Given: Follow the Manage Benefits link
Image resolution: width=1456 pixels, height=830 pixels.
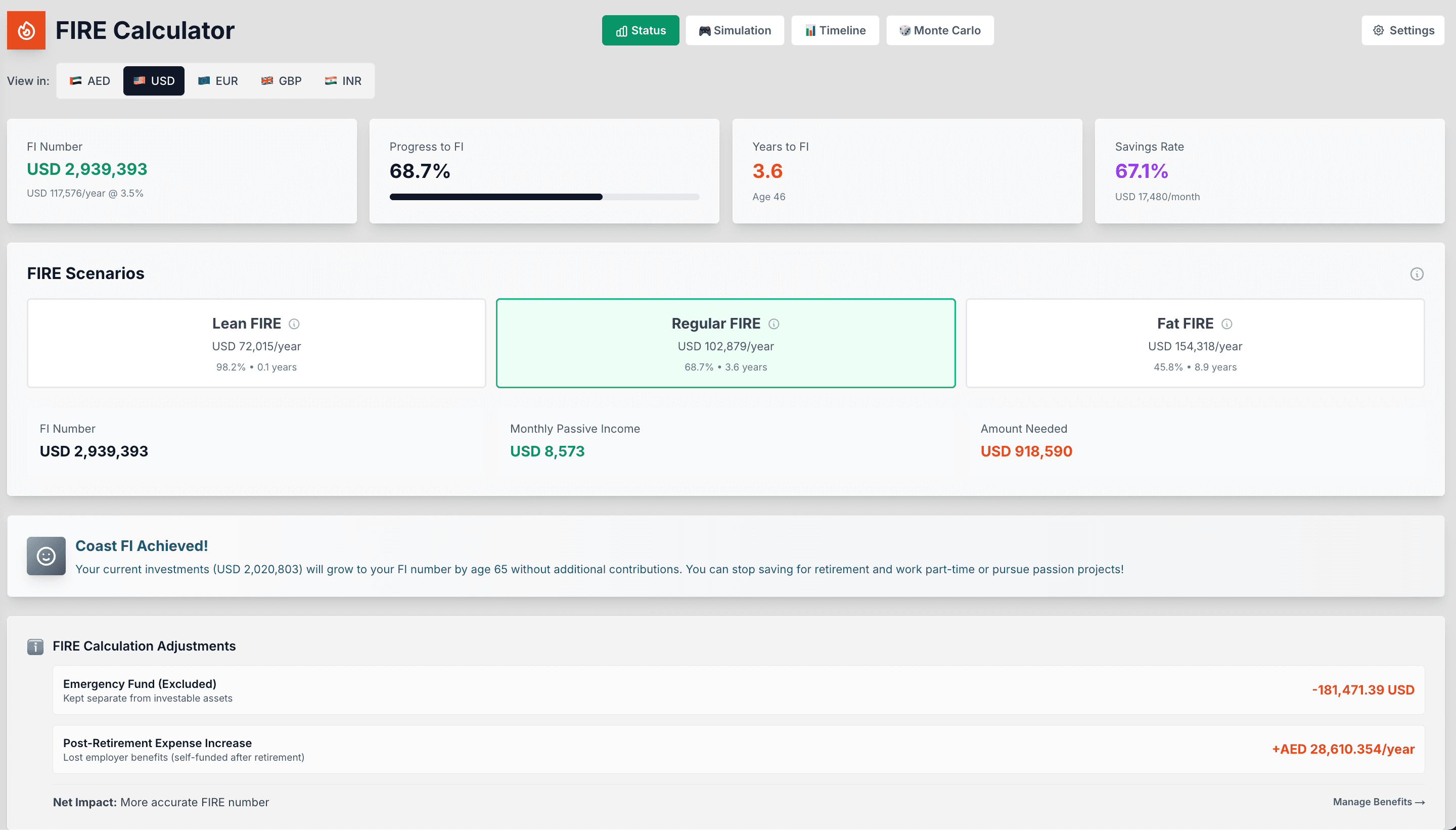Looking at the screenshot, I should pos(1379,802).
